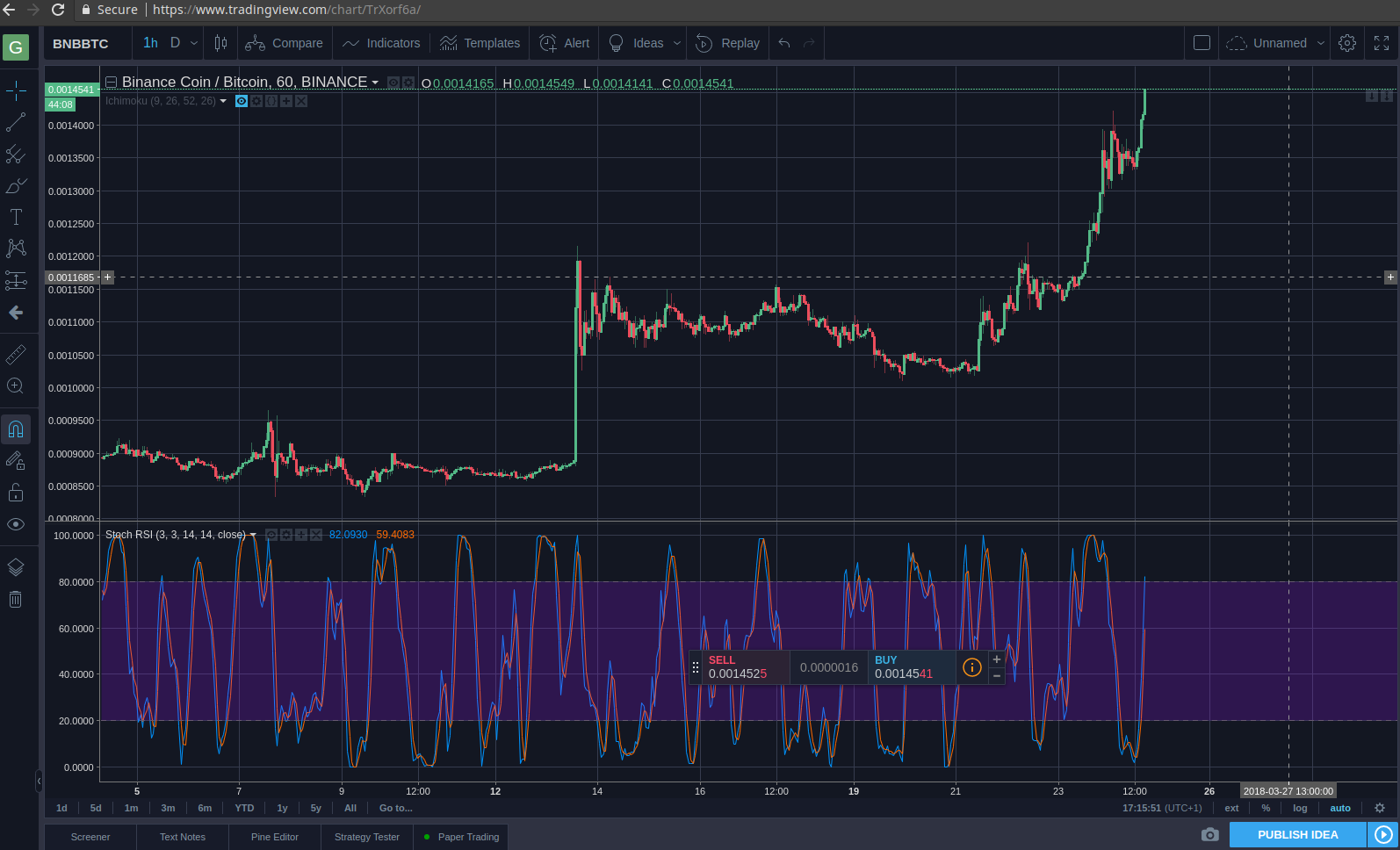Toggle log scale
This screenshot has width=1400, height=850.
click(x=1300, y=808)
